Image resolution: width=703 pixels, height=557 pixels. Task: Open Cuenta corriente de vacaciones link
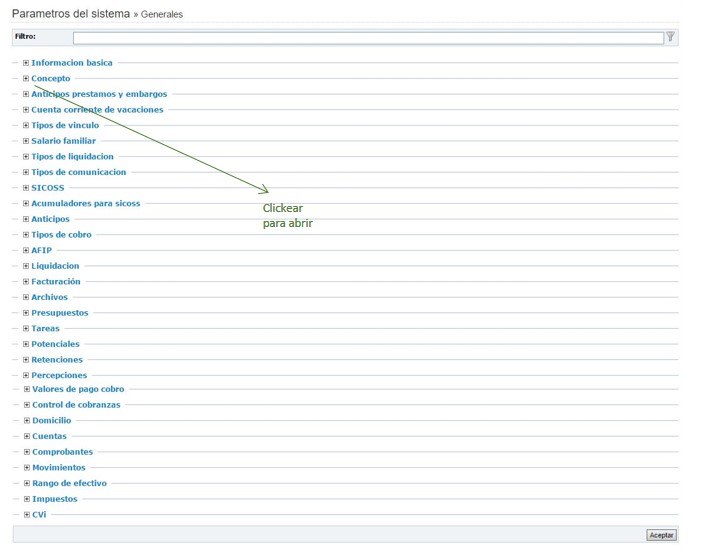click(x=96, y=110)
